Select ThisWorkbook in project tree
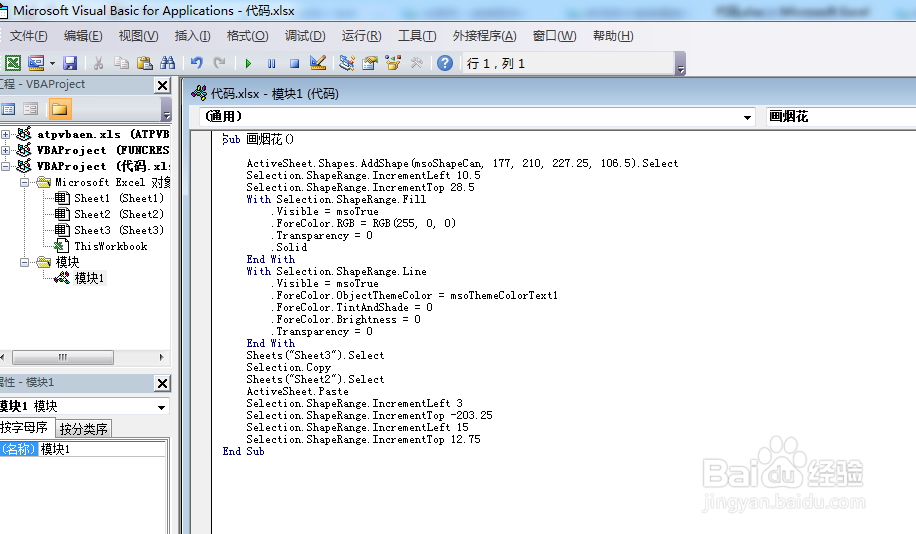916x534 pixels. click(x=110, y=247)
